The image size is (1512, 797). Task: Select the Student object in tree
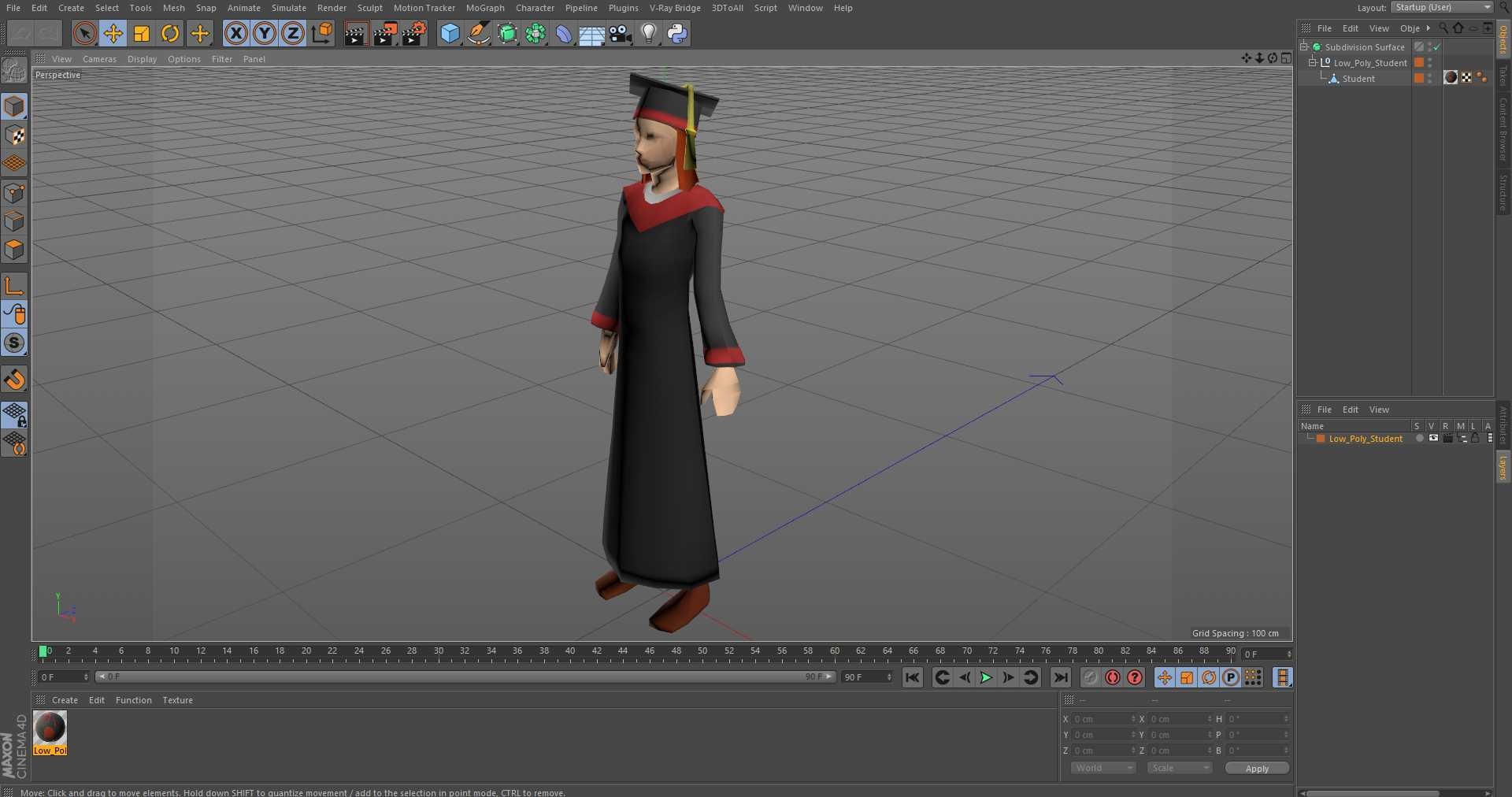1358,79
